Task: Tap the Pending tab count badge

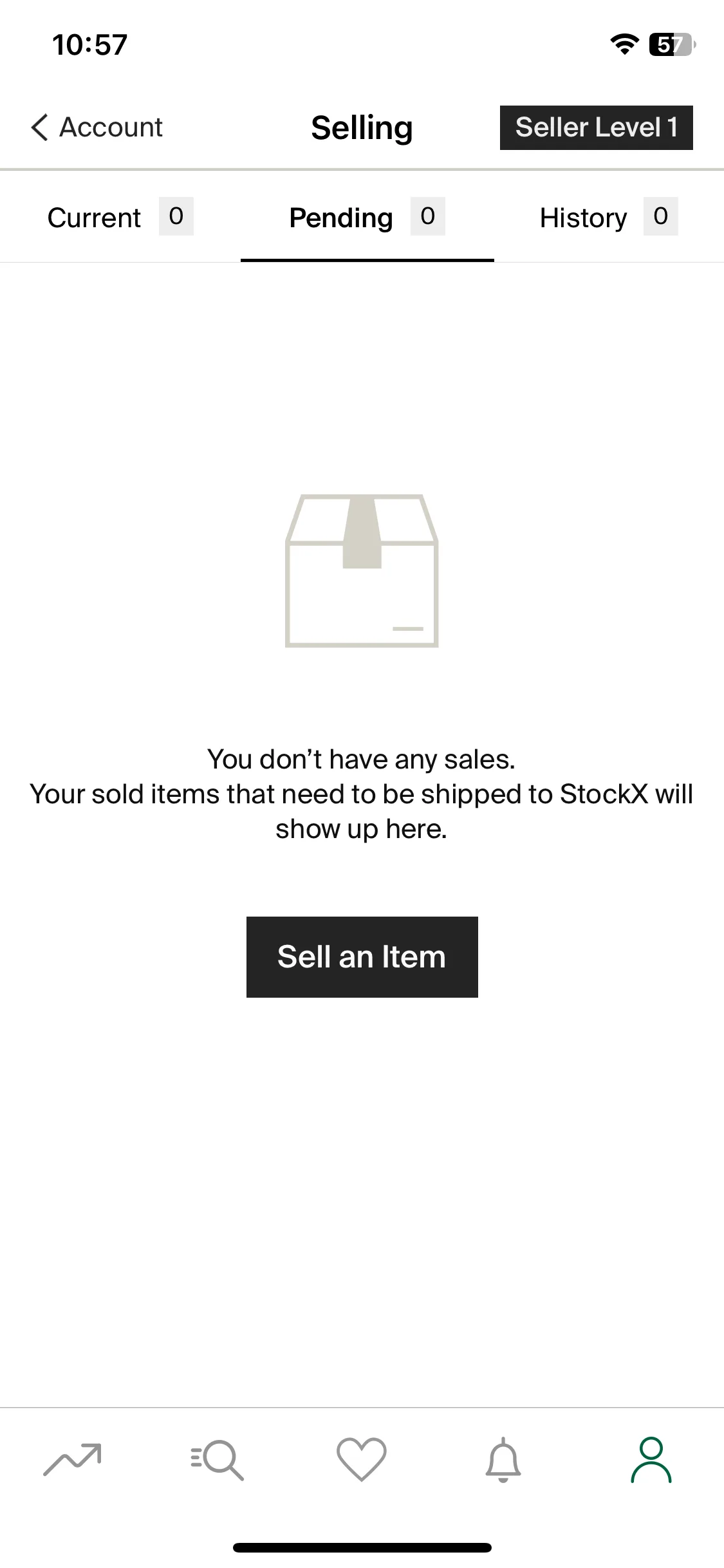Action: [428, 216]
